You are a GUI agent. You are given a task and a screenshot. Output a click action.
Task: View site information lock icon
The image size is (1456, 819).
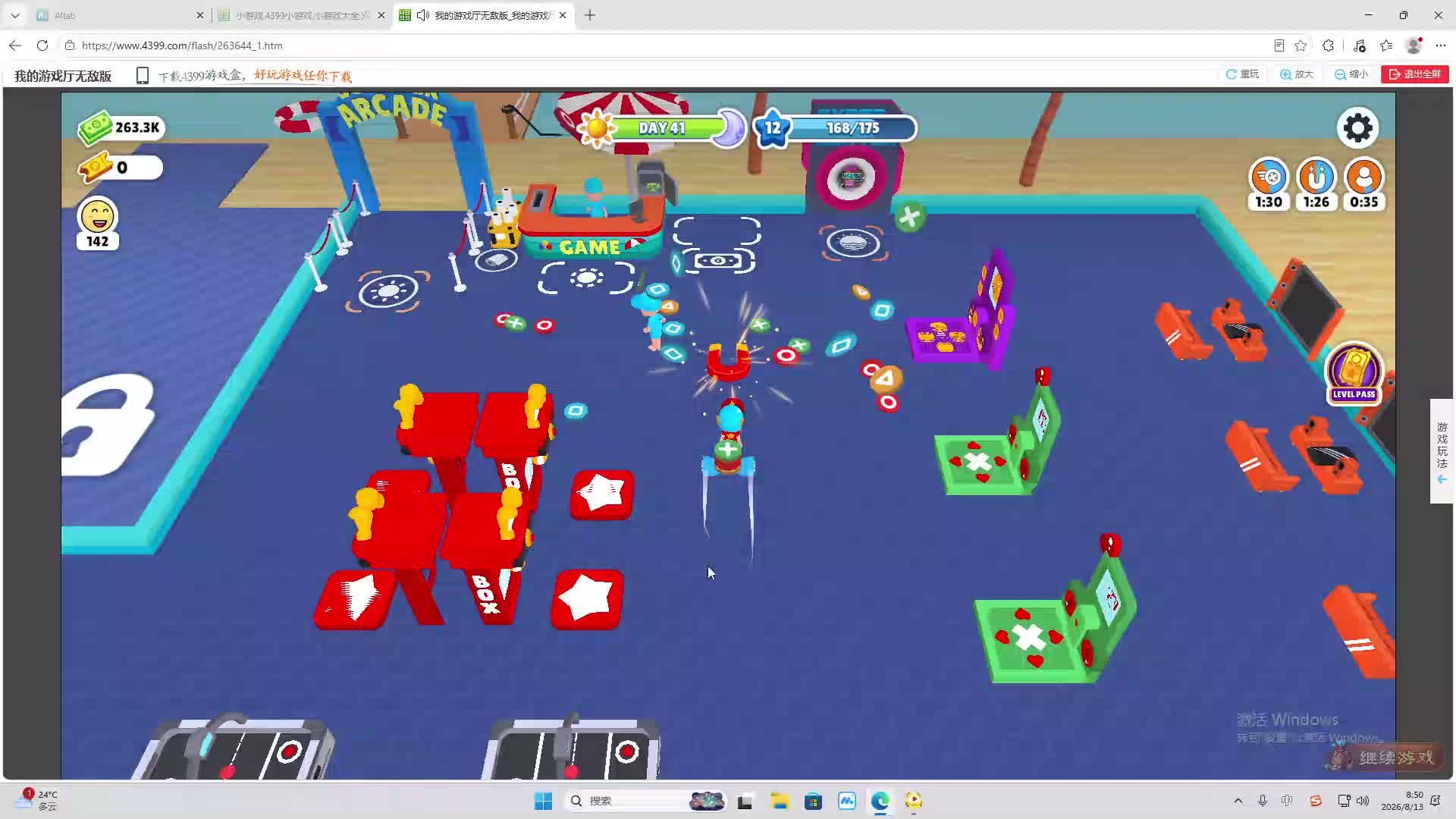(70, 45)
